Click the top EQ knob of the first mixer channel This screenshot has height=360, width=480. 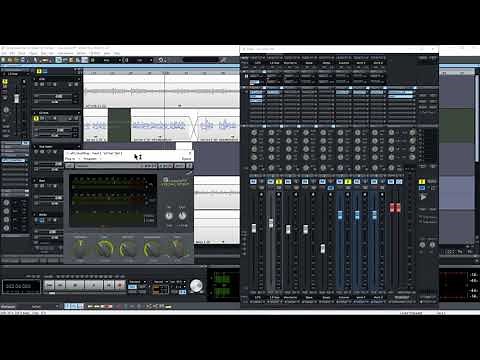tap(254, 133)
